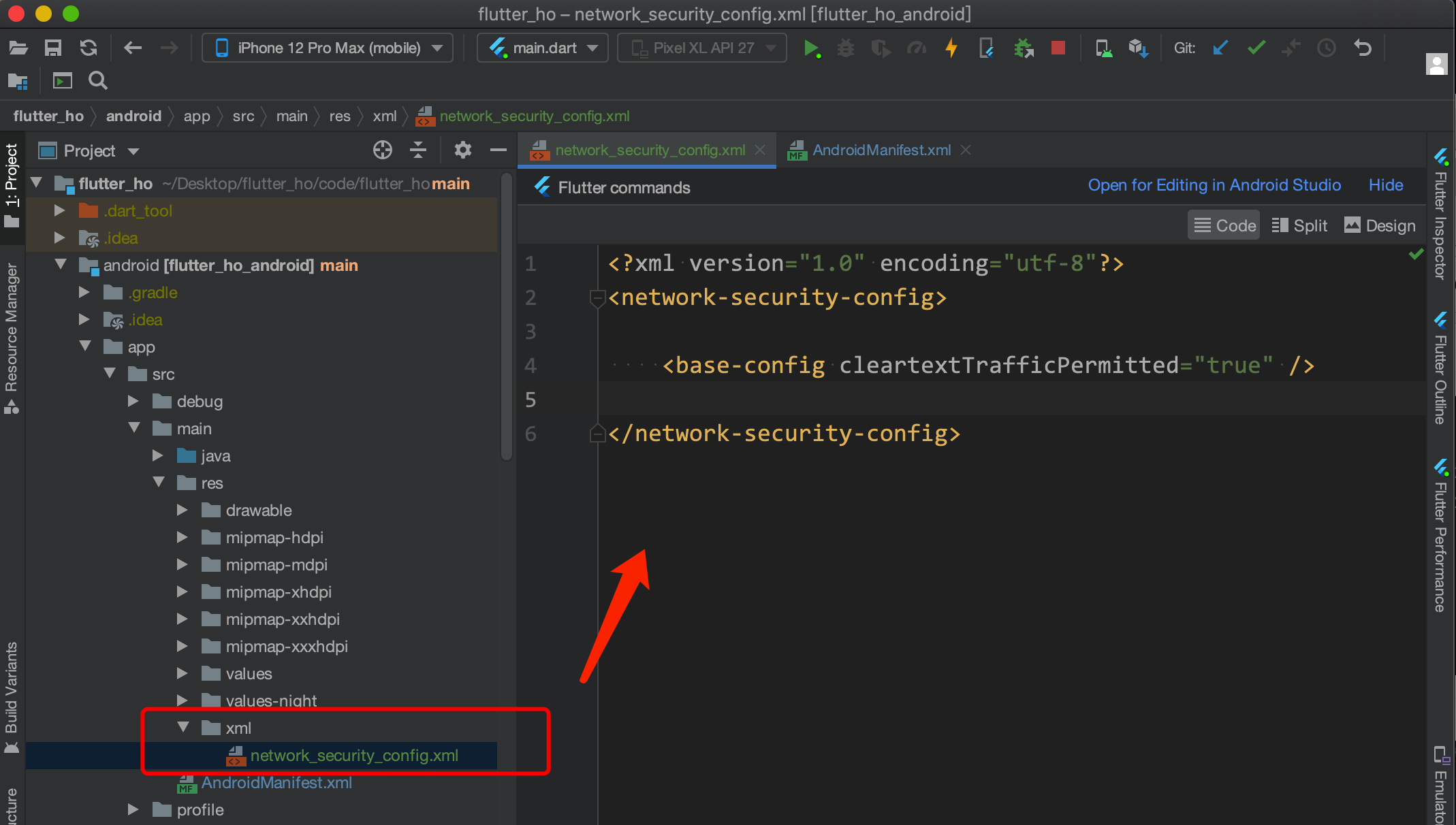Viewport: 1456px width, 825px height.
Task: Switch editor to Split view
Action: (1299, 225)
